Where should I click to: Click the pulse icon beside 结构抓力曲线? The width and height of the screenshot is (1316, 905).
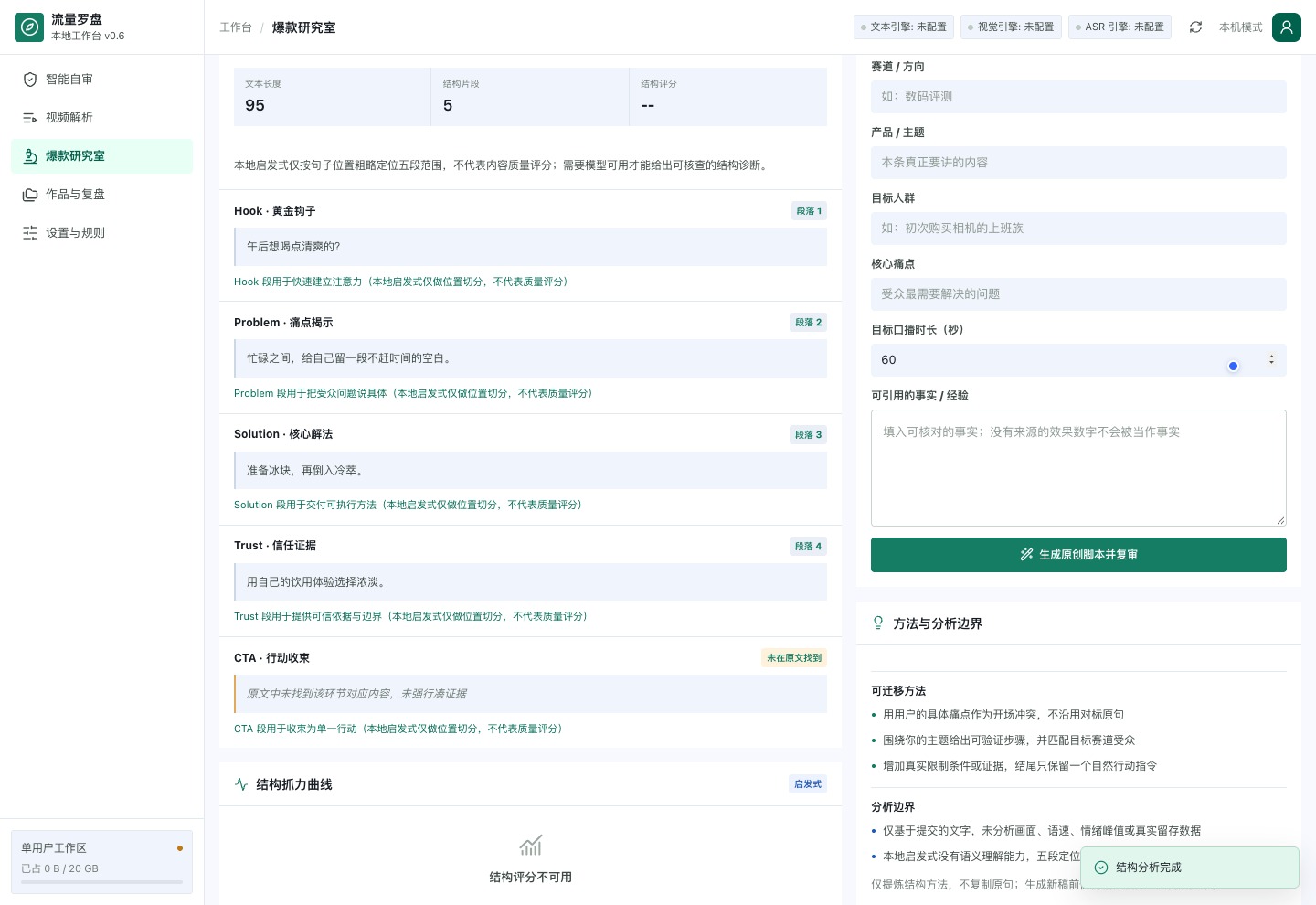tap(241, 784)
